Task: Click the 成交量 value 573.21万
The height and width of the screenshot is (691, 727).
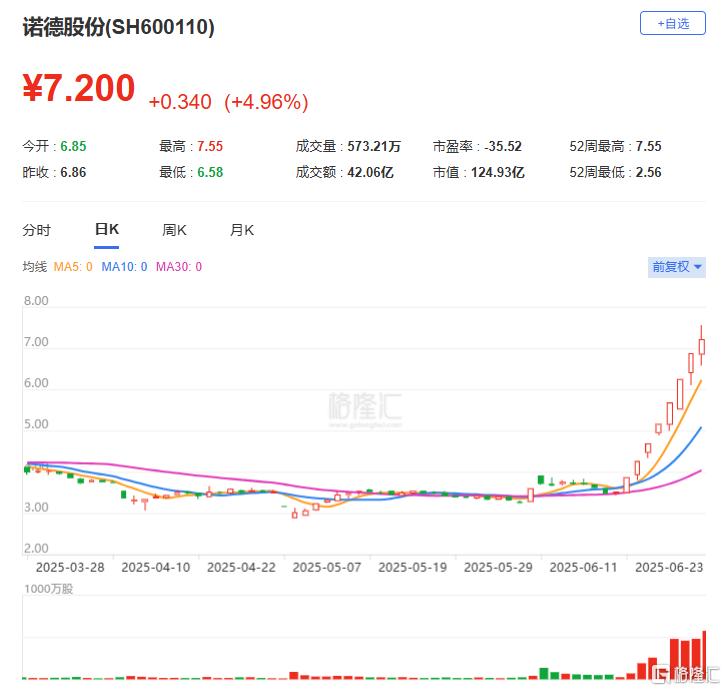Action: click(374, 147)
